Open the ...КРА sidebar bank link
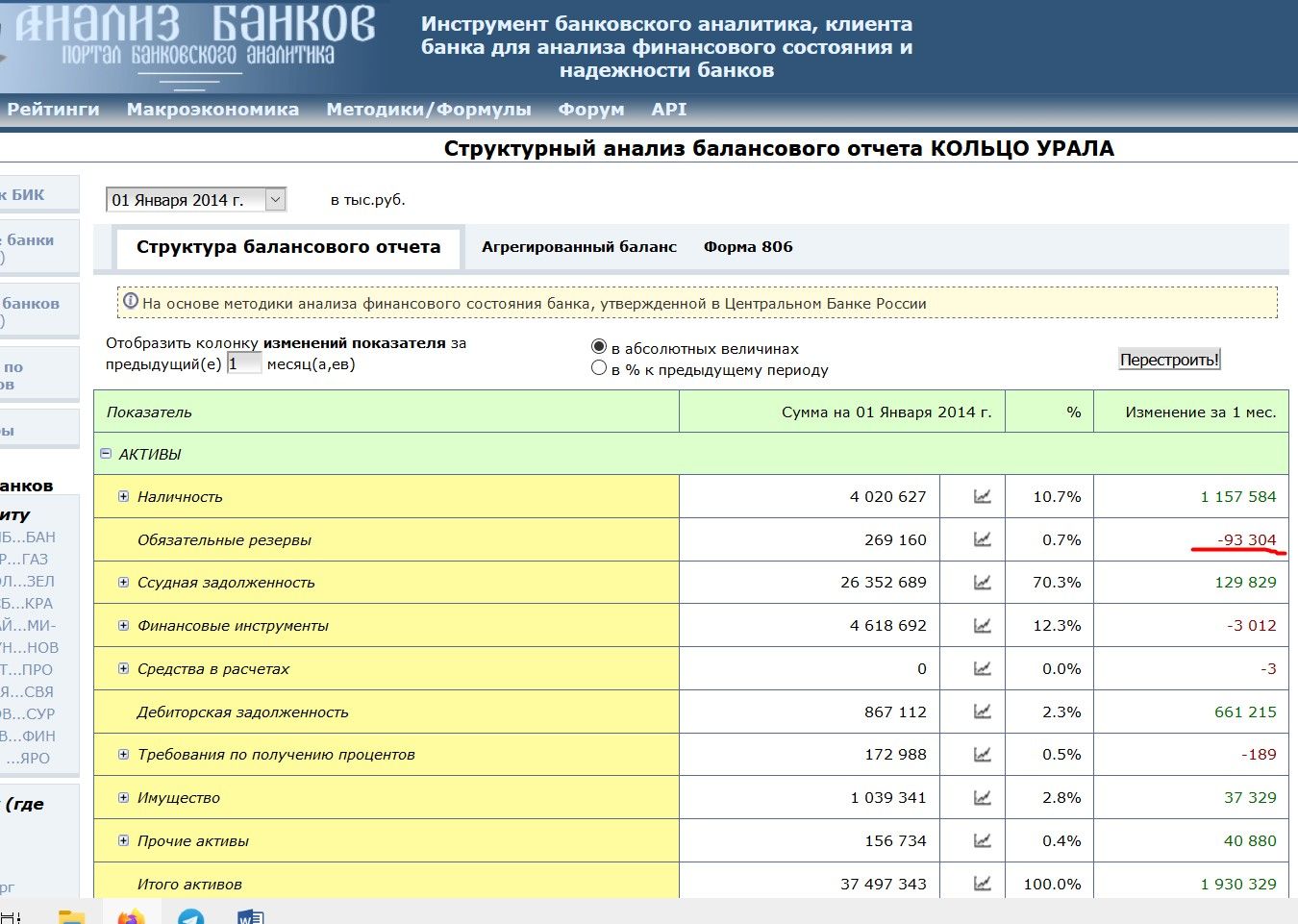The image size is (1298, 924). (x=27, y=603)
